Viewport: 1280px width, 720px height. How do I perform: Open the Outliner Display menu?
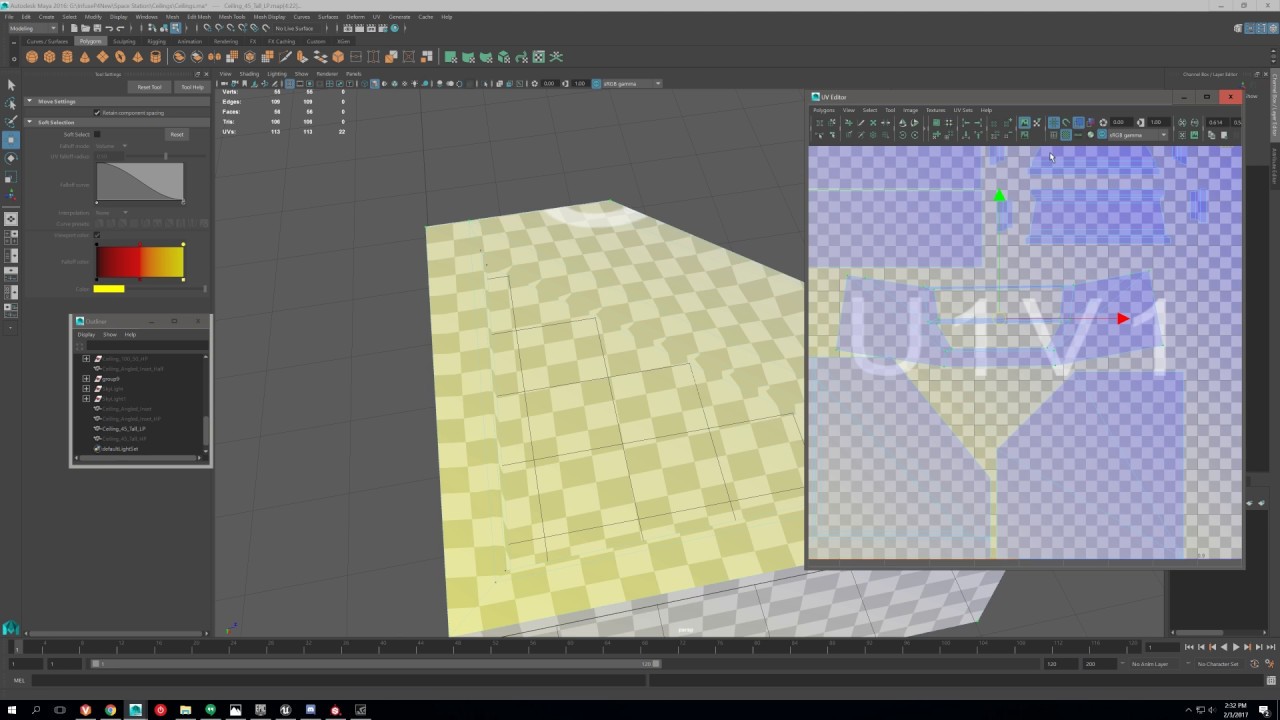click(87, 334)
